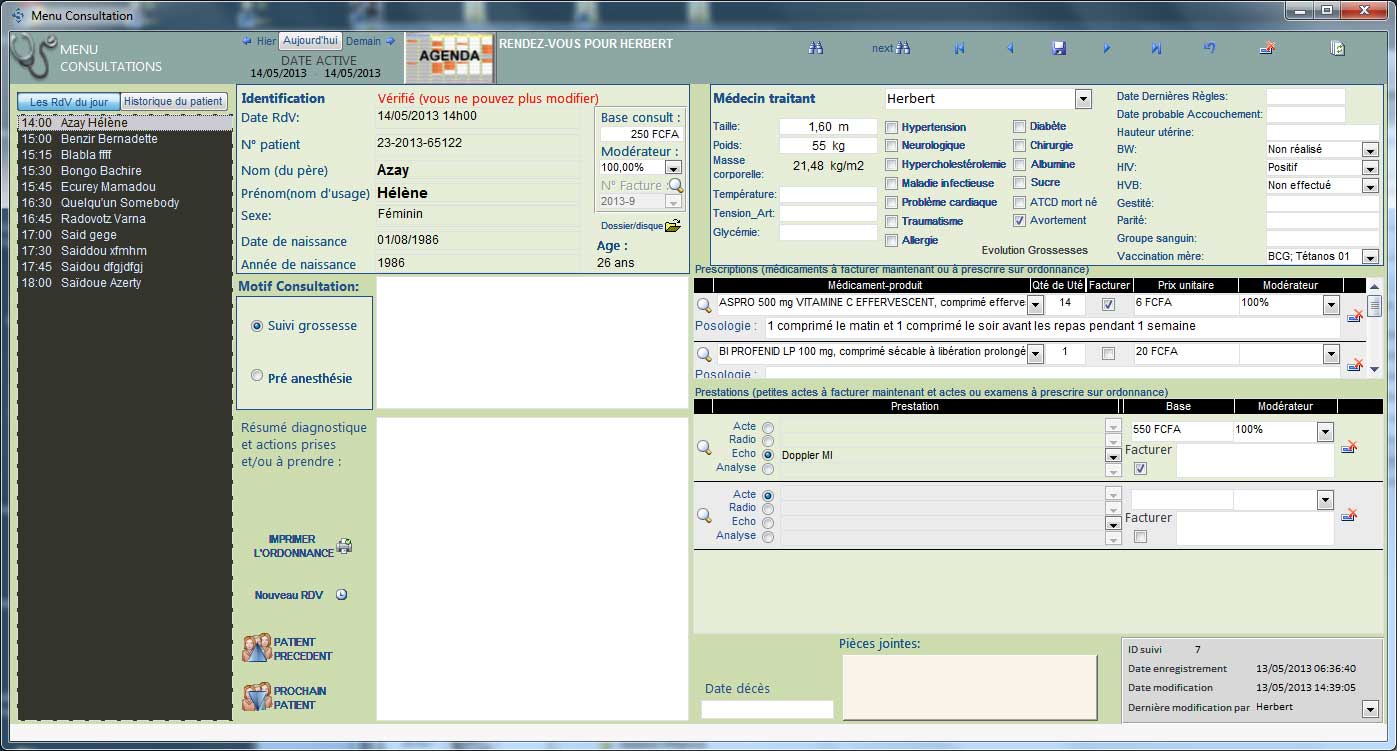Jump to last record in toolbar
1397x751 pixels.
click(x=1156, y=48)
